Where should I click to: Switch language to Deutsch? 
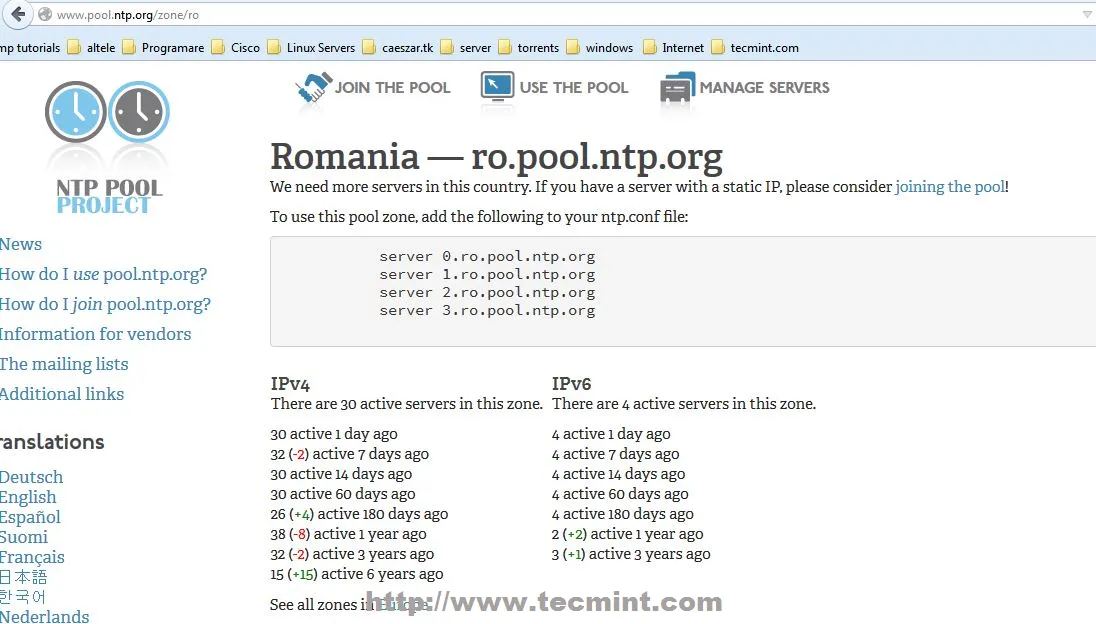[x=31, y=477]
